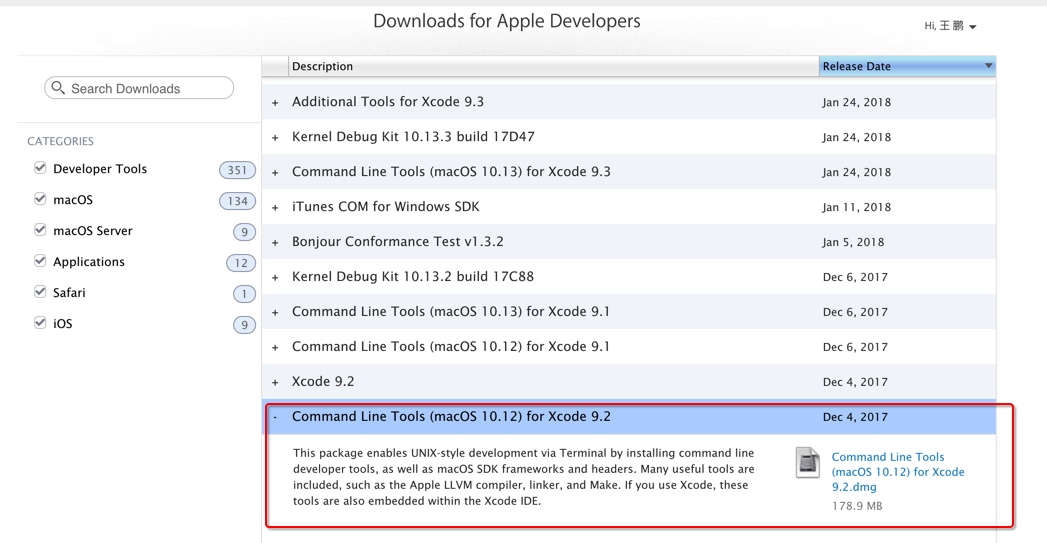Screen dimensions: 1047x543
Task: Click the Jan 5, 2018 release date
Action: [853, 242]
